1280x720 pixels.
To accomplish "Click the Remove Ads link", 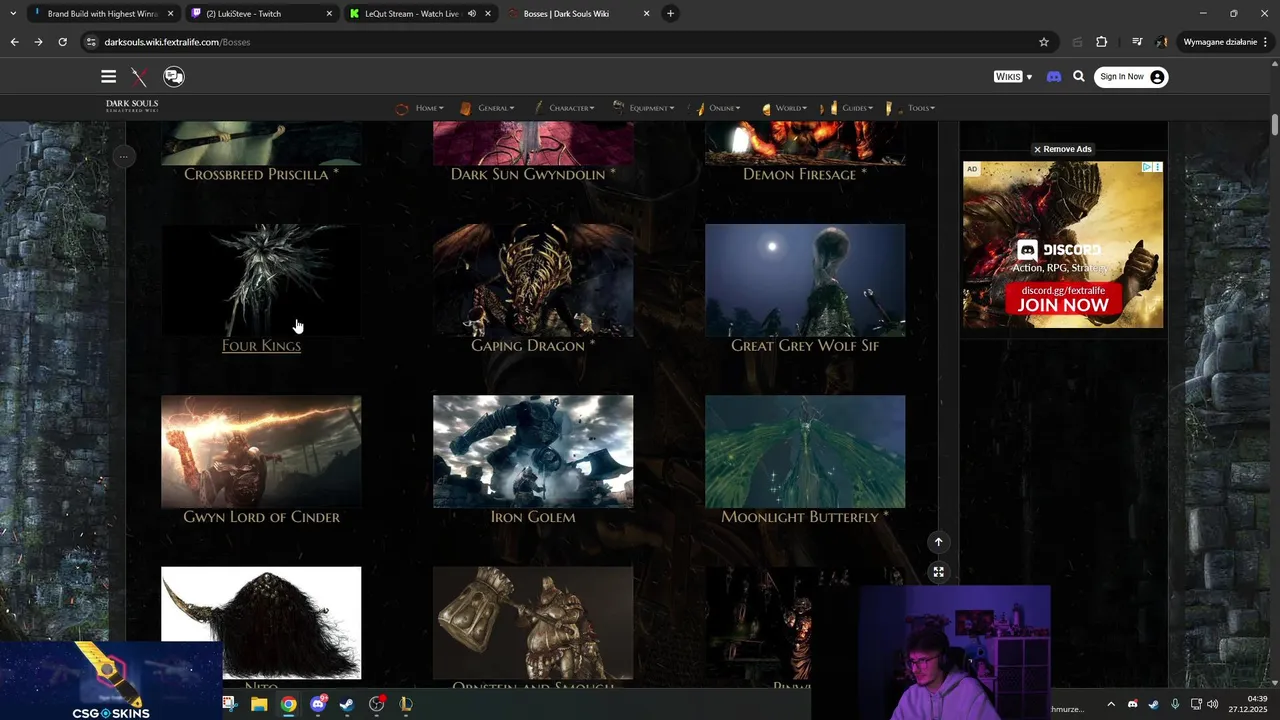I will coord(1062,149).
